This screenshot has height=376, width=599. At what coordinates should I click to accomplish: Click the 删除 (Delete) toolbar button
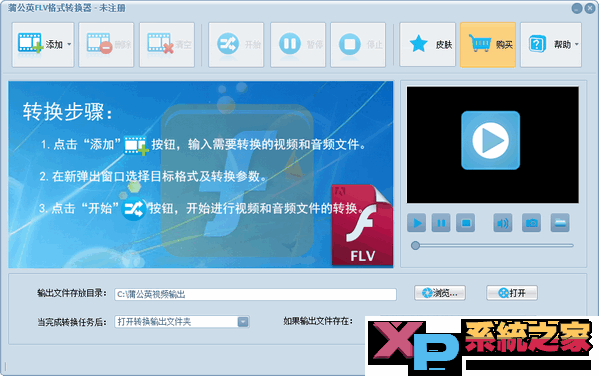106,45
